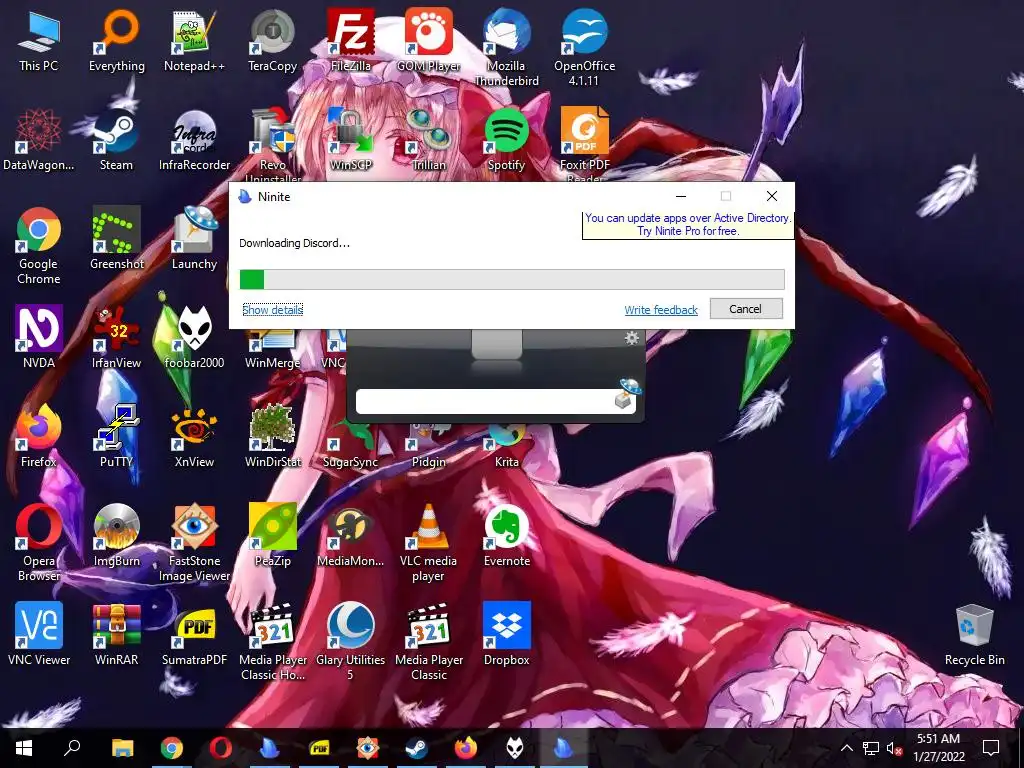Viewport: 1024px width, 768px height.
Task: Open the Everything search desktop icon
Action: [x=117, y=40]
